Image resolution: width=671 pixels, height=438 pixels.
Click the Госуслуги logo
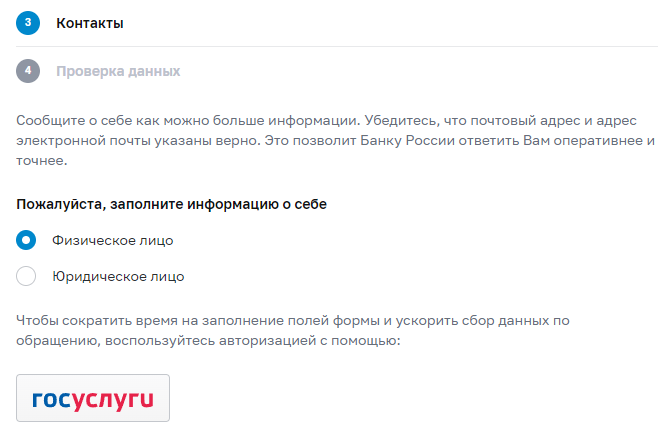point(93,399)
